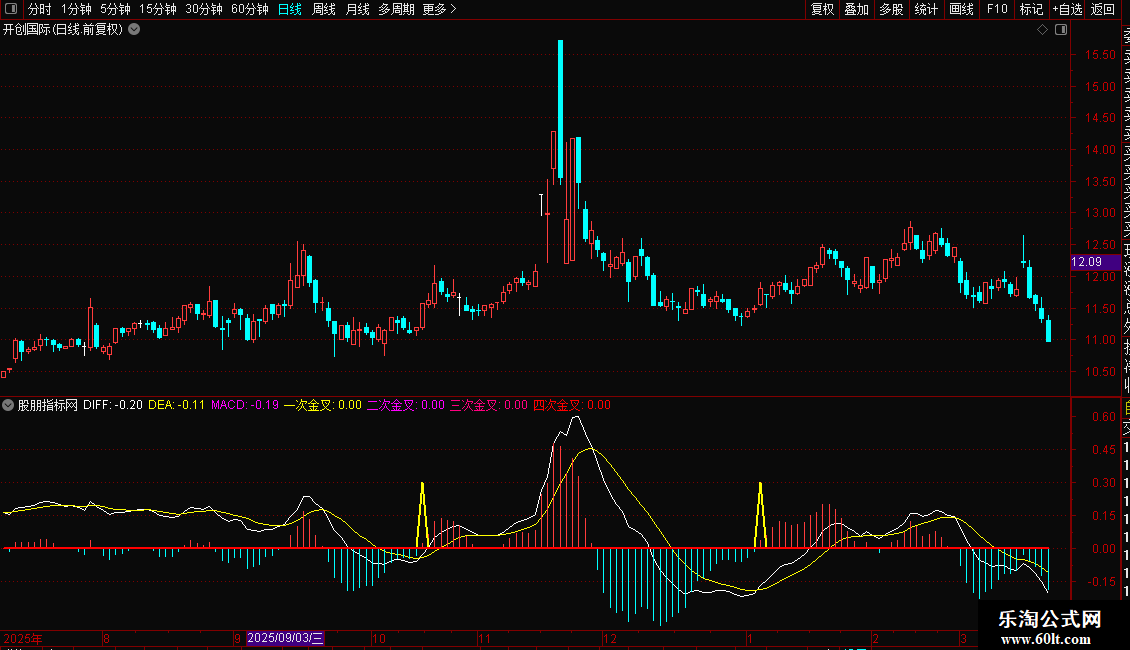Click the 返回 back button
1130x650 pixels.
(1103, 9)
